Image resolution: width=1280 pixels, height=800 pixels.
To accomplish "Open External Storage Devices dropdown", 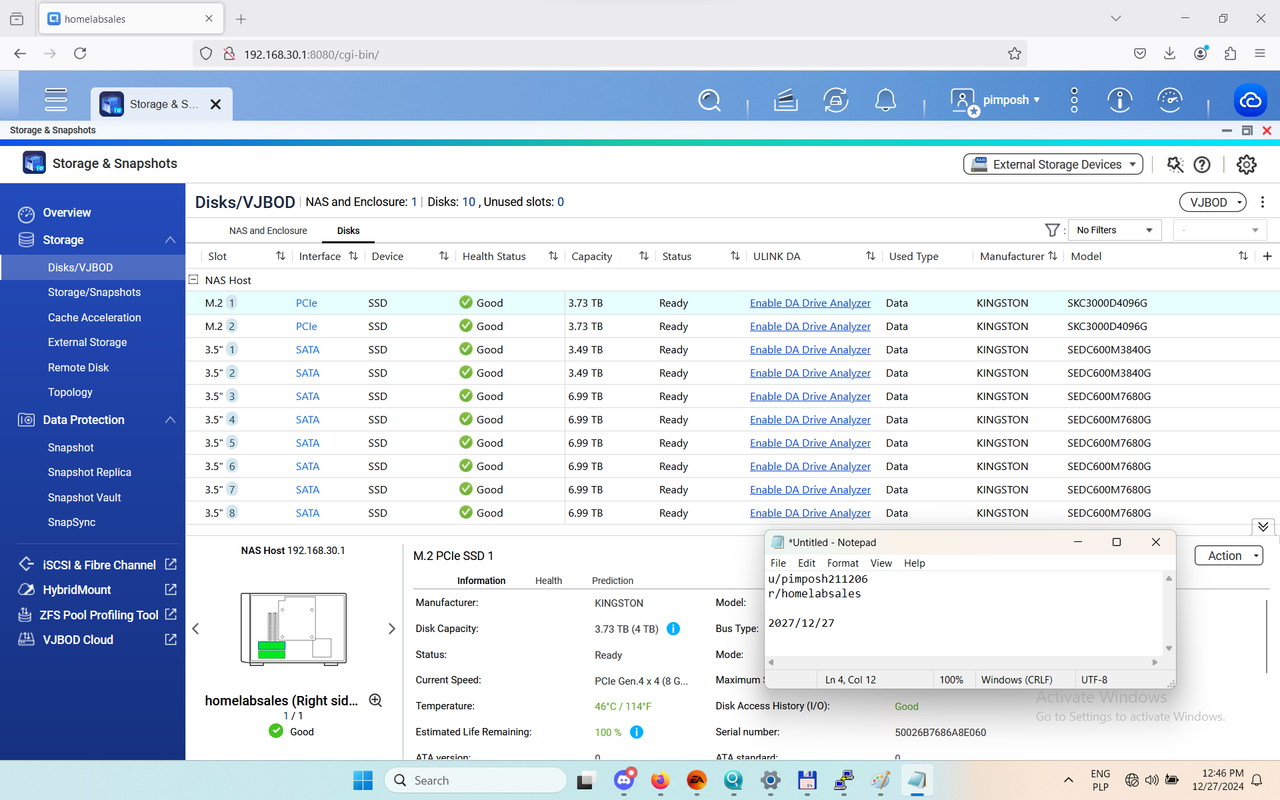I will coord(1053,164).
